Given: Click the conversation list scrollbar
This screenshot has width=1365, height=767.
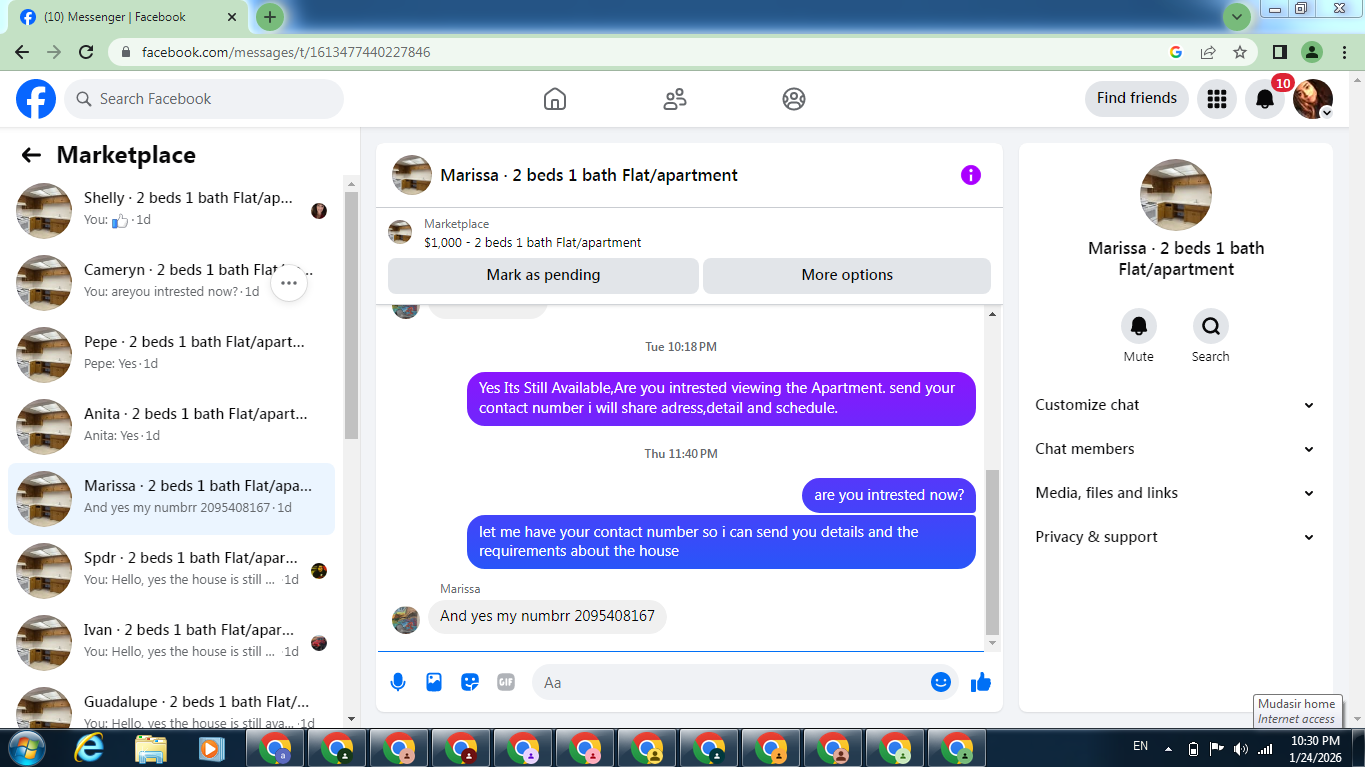Looking at the screenshot, I should 351,316.
